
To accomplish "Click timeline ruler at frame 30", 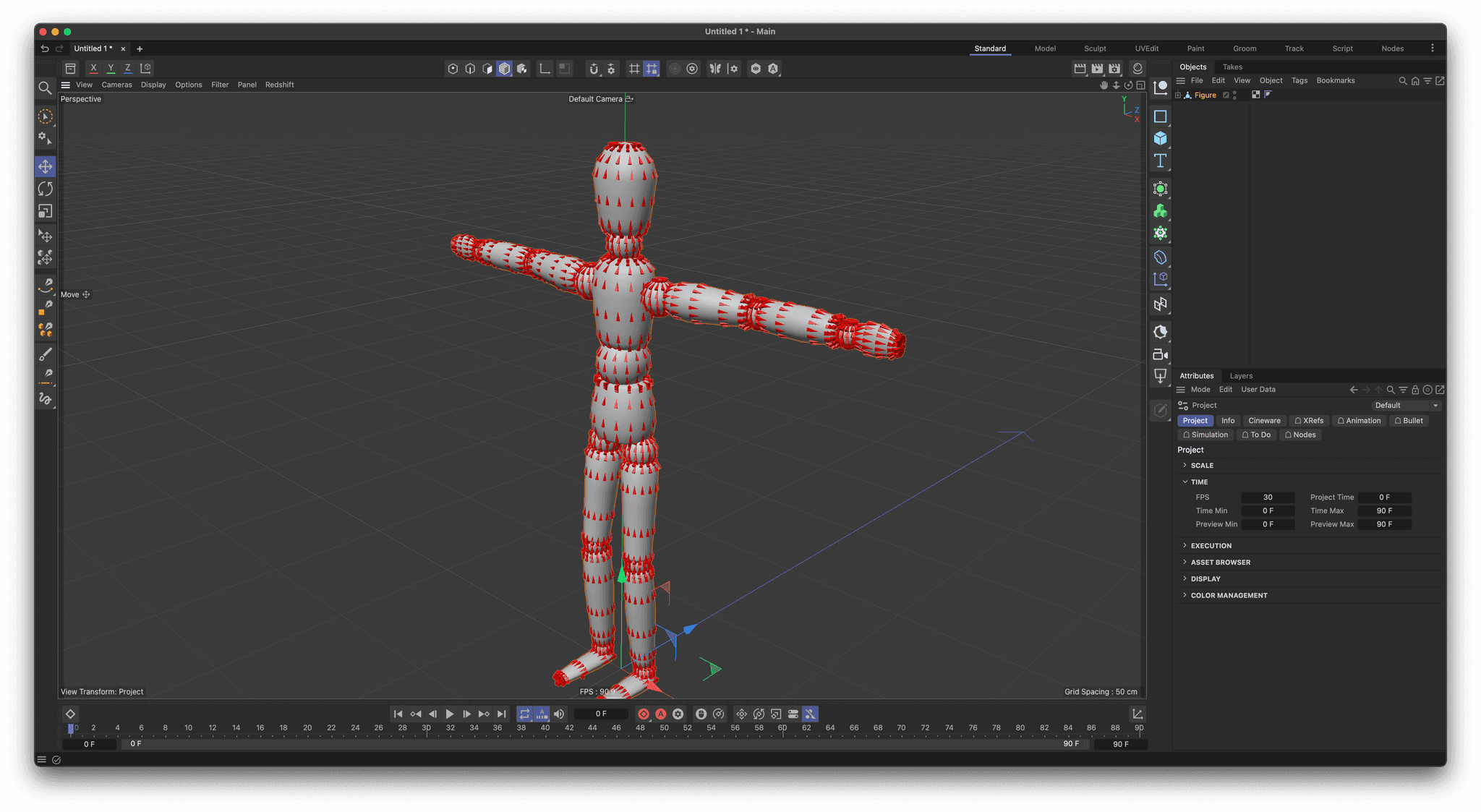I will [427, 728].
